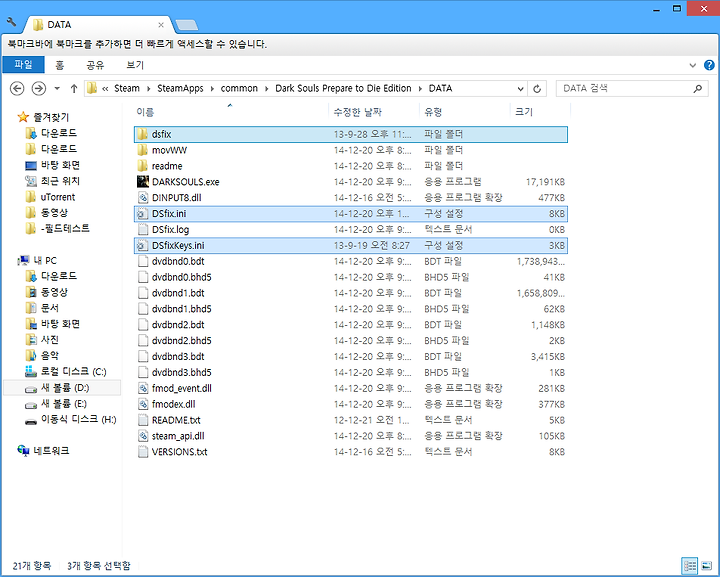
Task: Select 내 PC in navigation pane
Action: click(37, 260)
